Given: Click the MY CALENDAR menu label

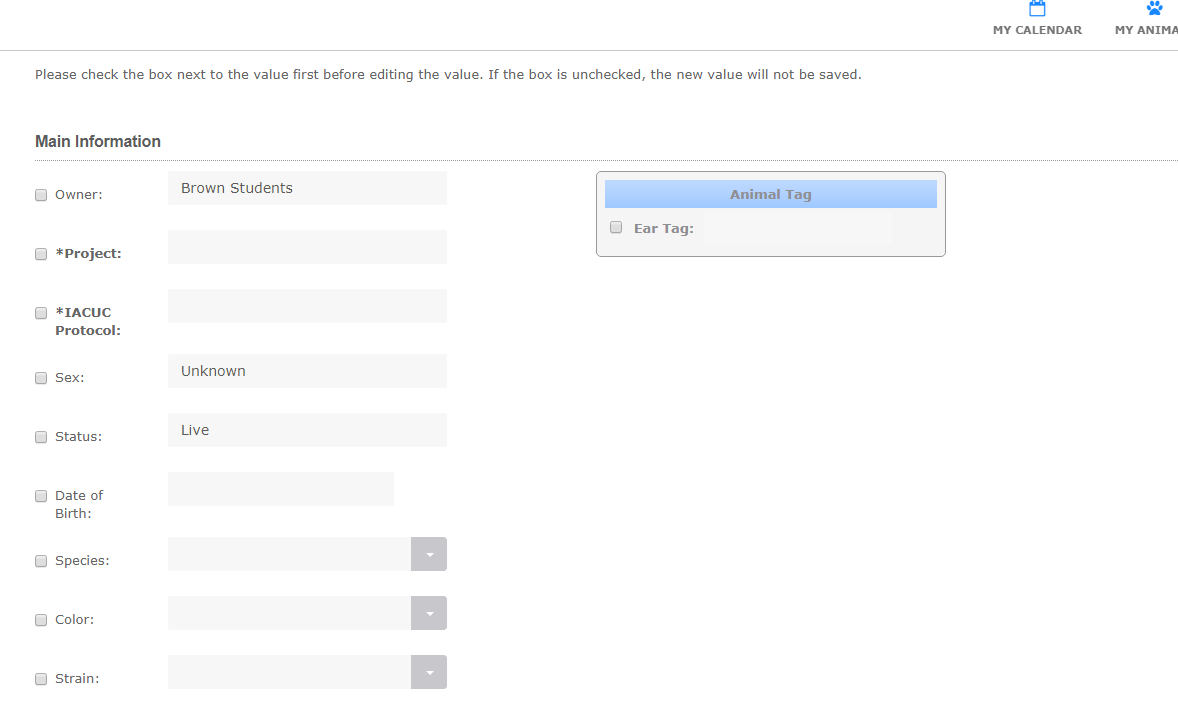Looking at the screenshot, I should [x=1038, y=30].
